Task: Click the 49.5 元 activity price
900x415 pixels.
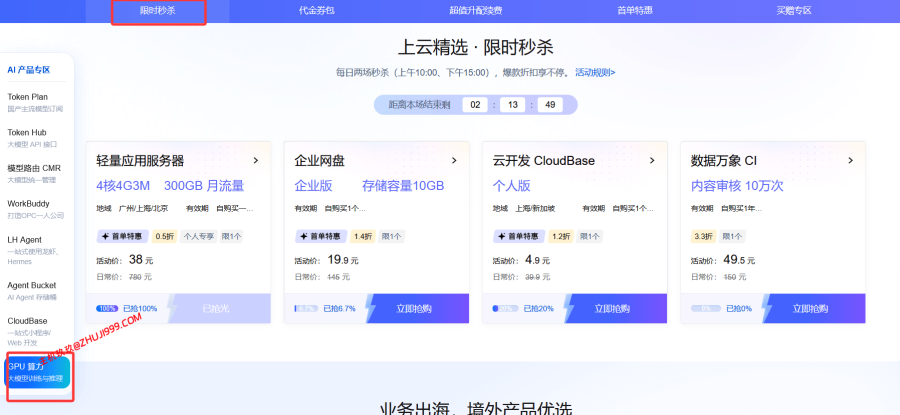Action: [739, 260]
